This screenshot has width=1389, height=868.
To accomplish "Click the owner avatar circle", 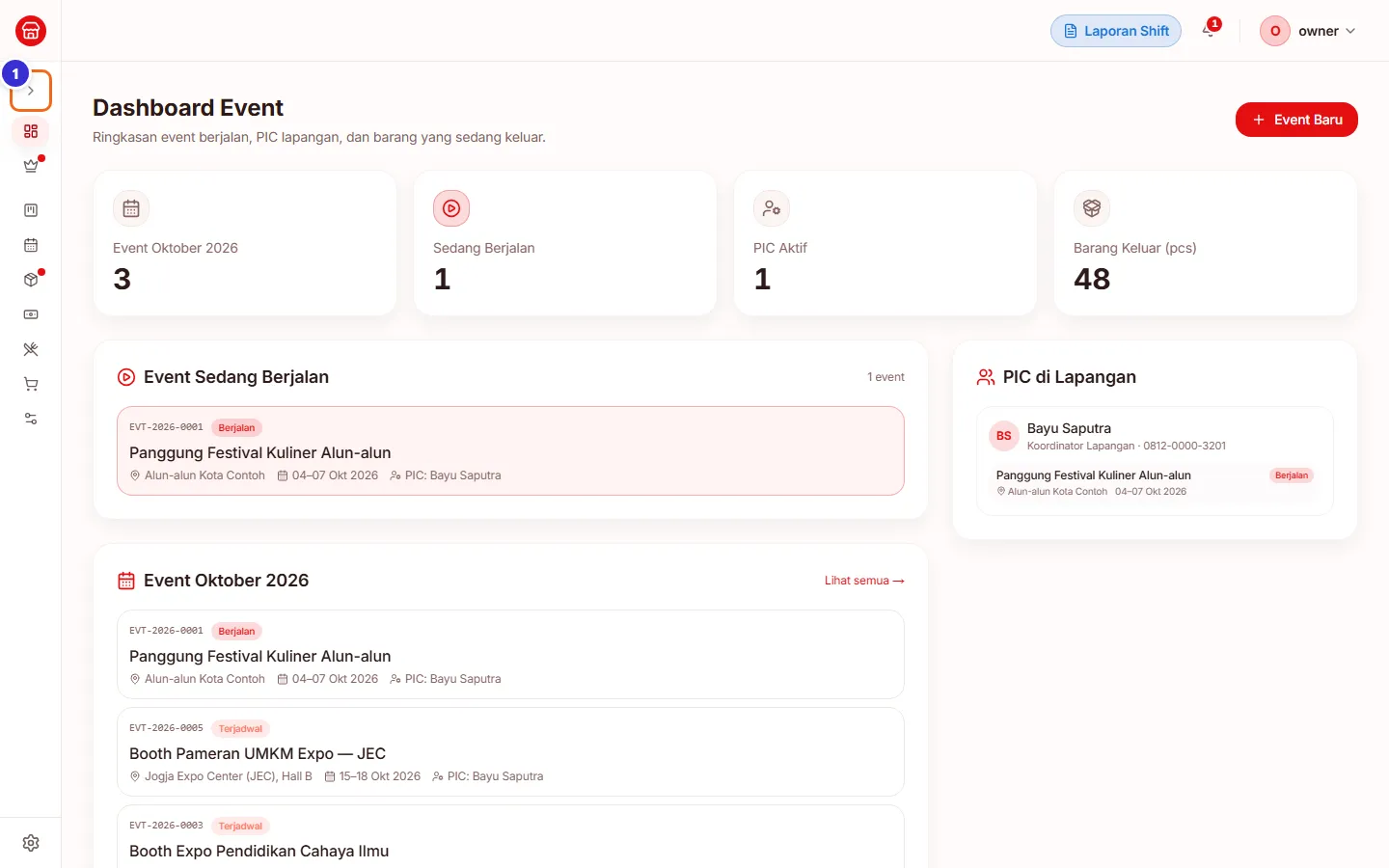I will click(x=1275, y=31).
